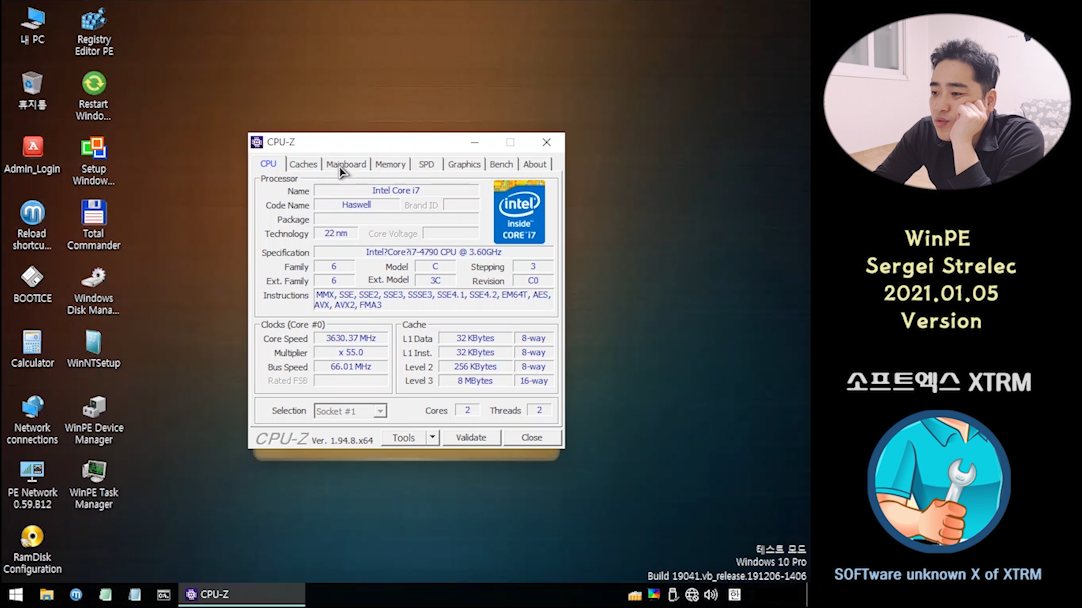
Task: Click the Instructions list text
Action: click(434, 300)
